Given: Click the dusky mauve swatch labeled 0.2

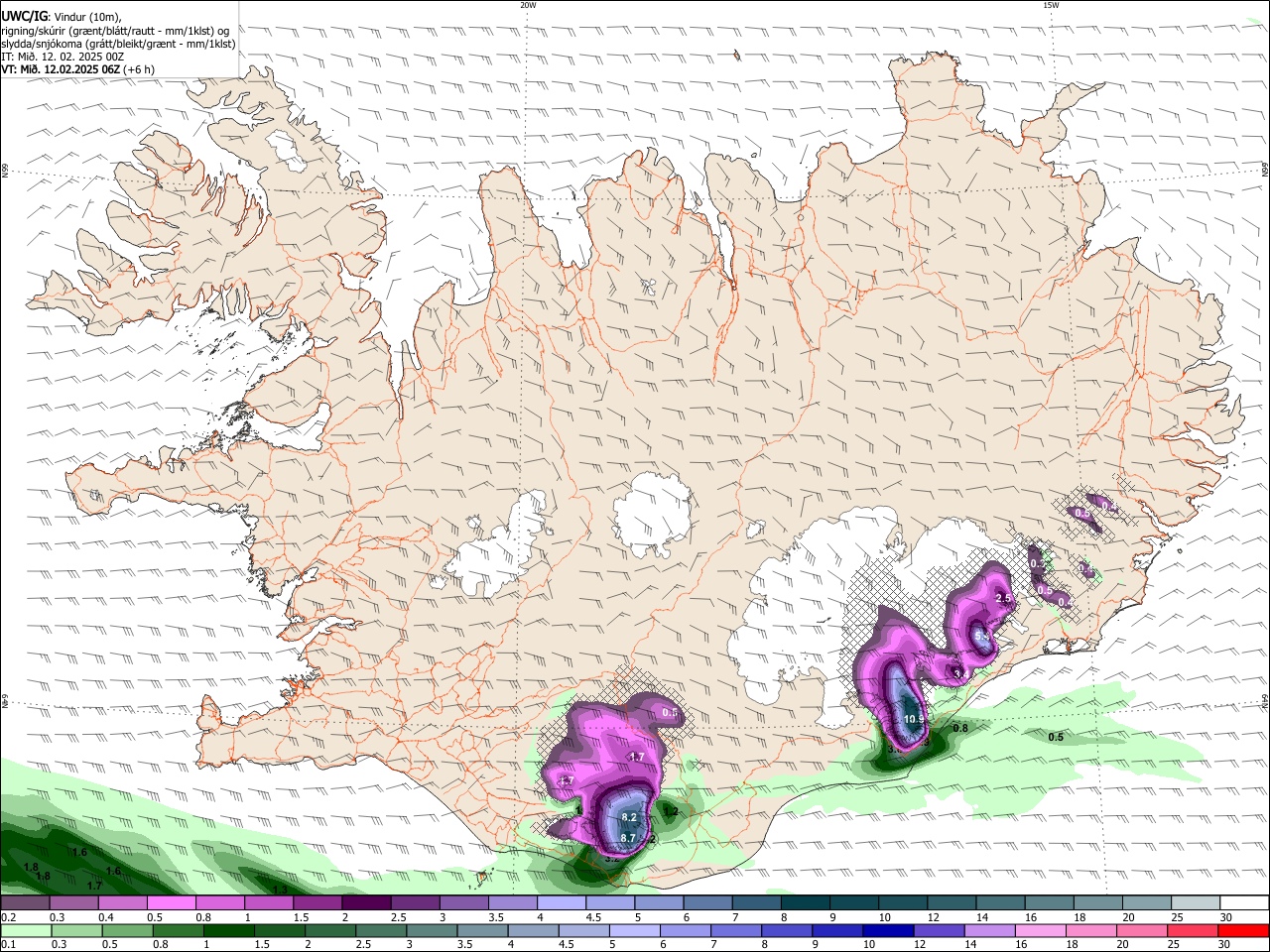Looking at the screenshot, I should pos(24,903).
